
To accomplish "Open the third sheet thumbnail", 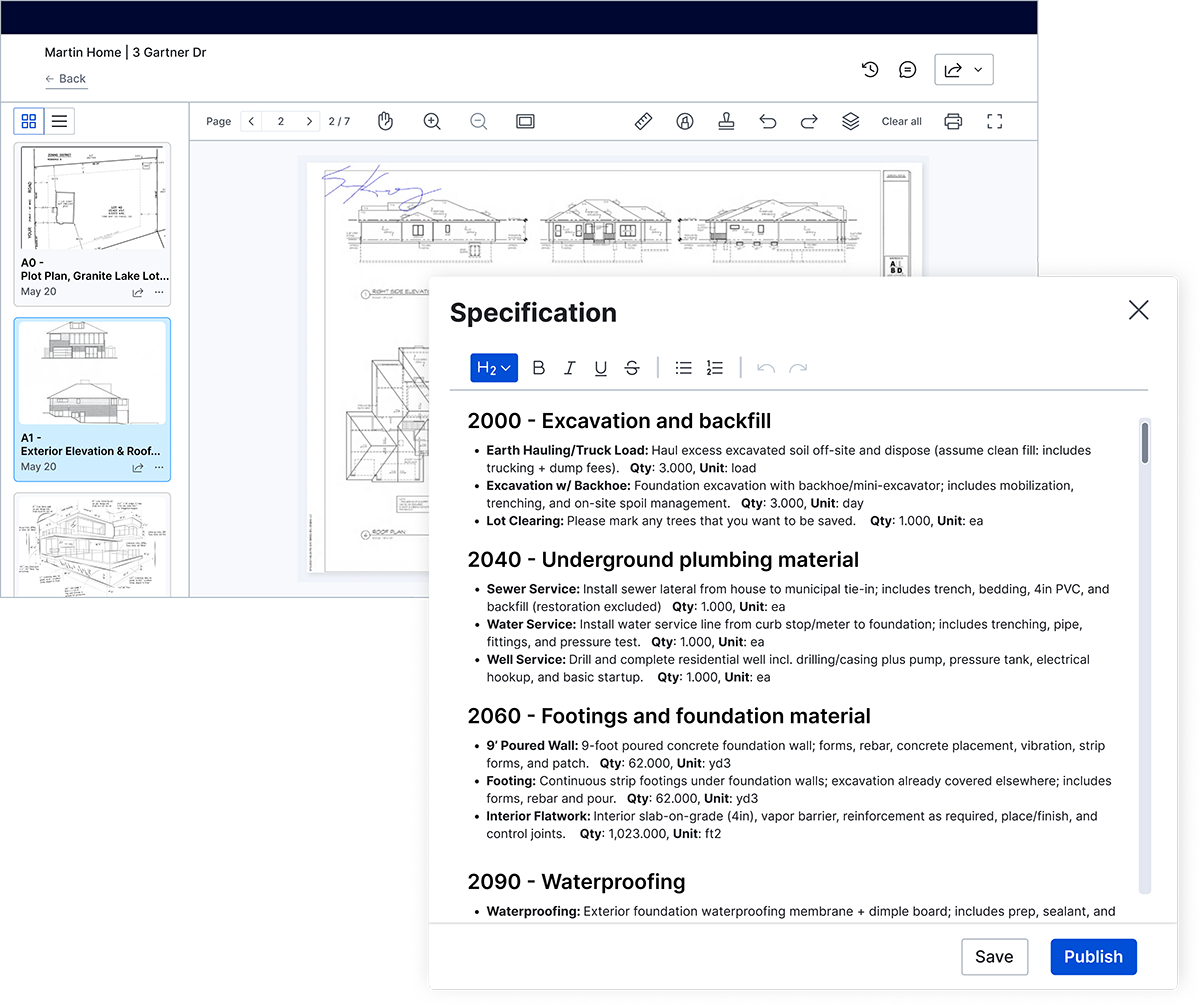I will tap(92, 545).
